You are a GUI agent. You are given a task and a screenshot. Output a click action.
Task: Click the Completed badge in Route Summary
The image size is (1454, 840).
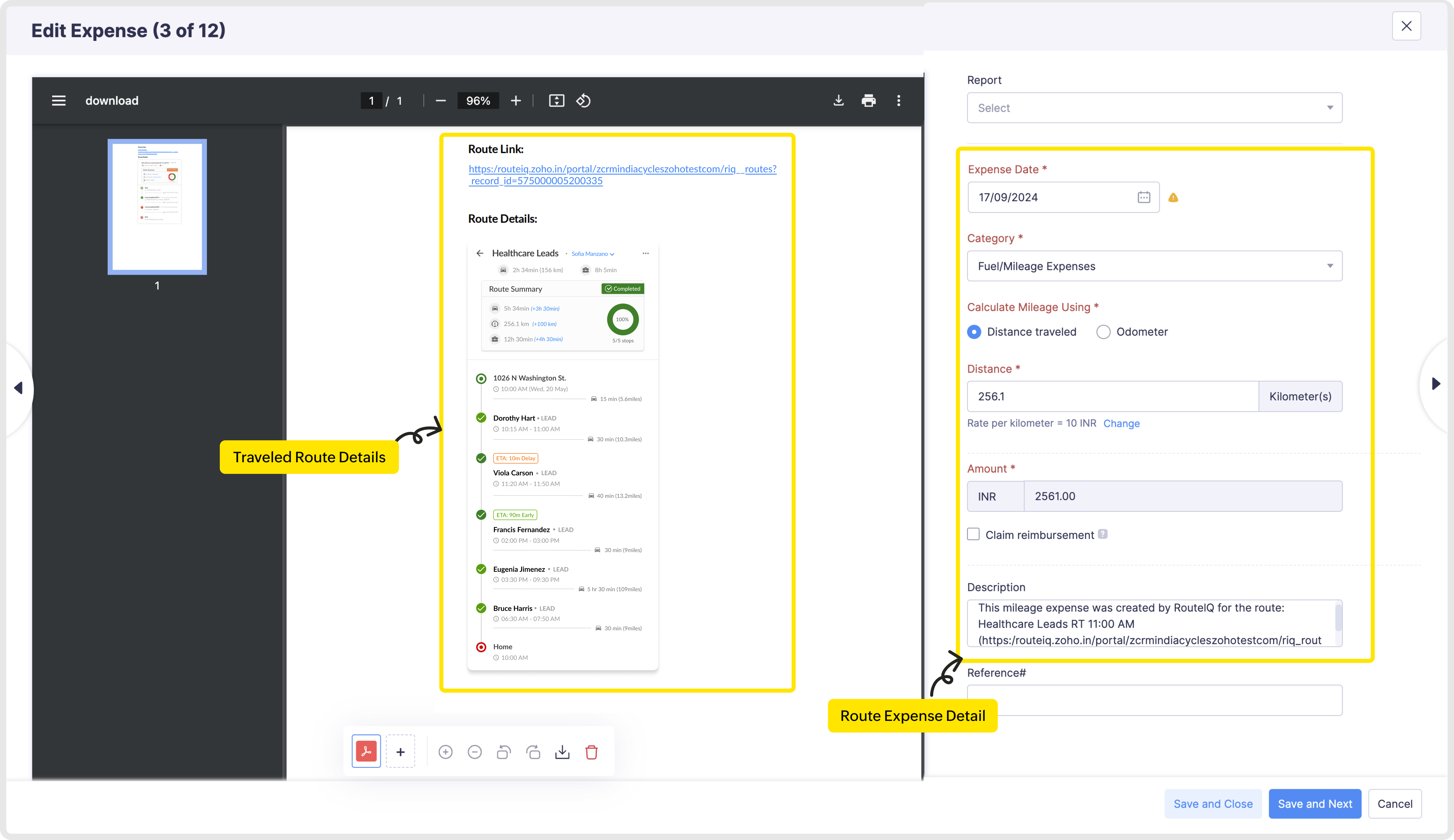(623, 288)
